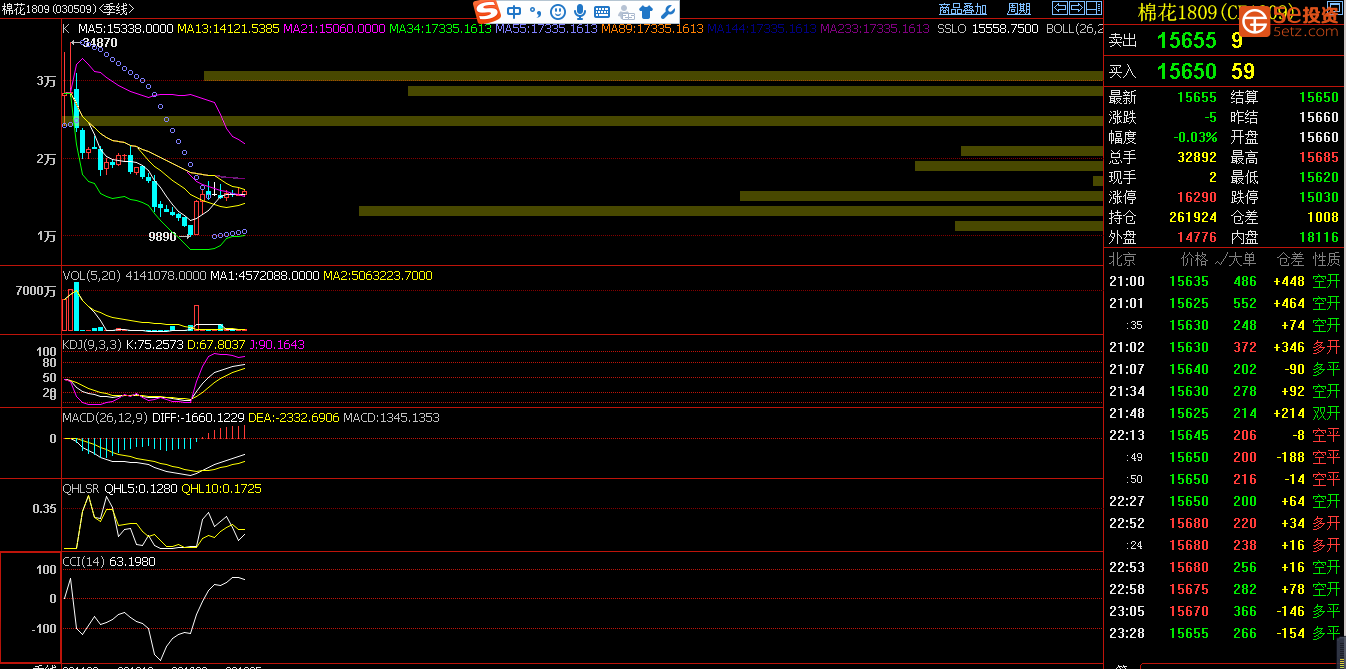Image resolution: width=1346 pixels, height=669 pixels.
Task: Open the Sogou skin shirt icon
Action: (x=646, y=12)
